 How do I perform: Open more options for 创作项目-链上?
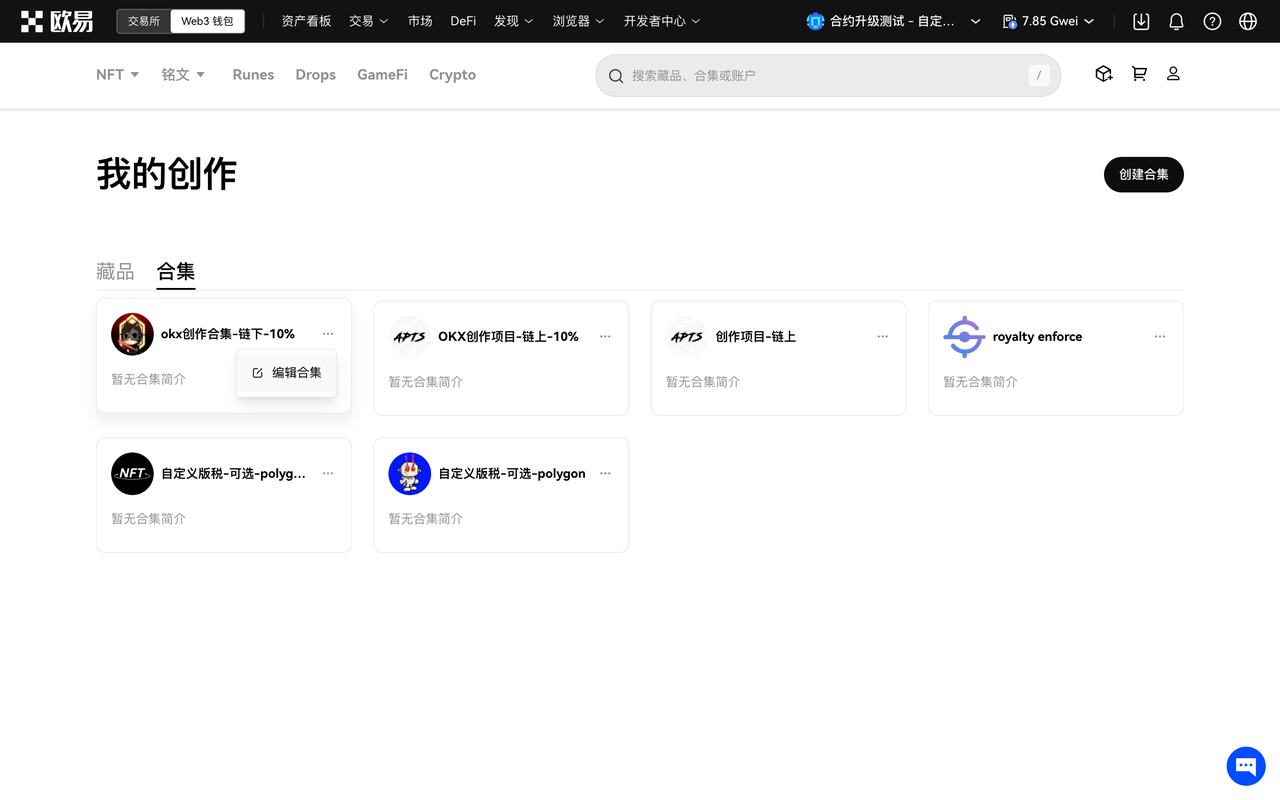(x=882, y=337)
